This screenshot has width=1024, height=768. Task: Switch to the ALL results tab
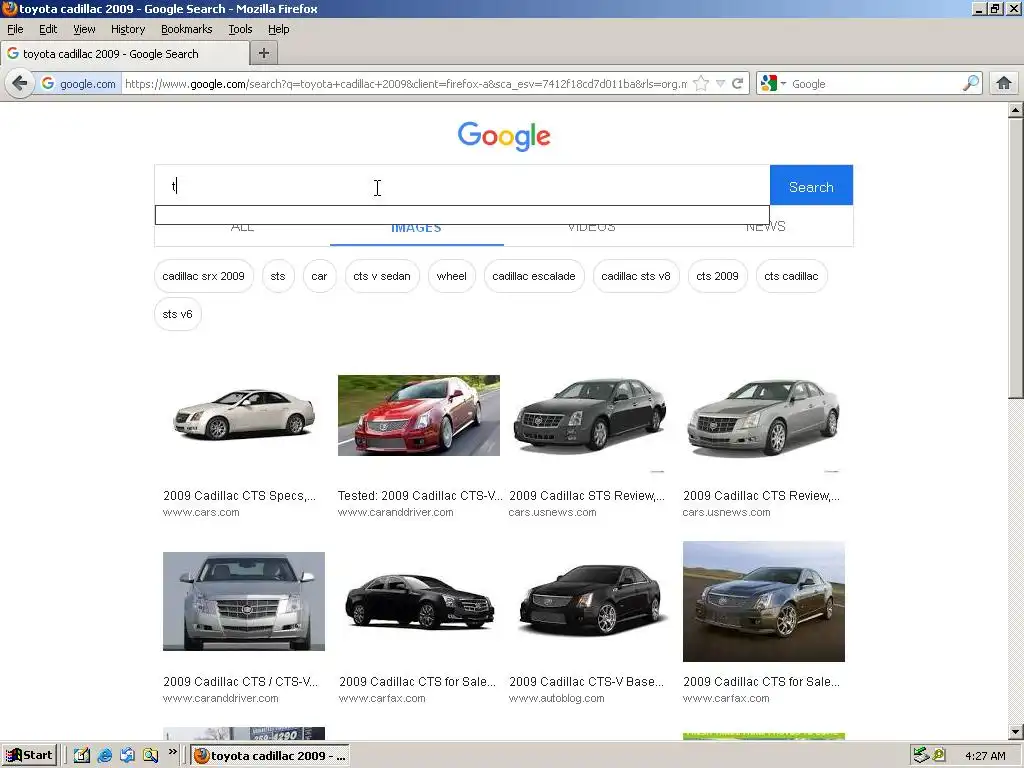[242, 229]
